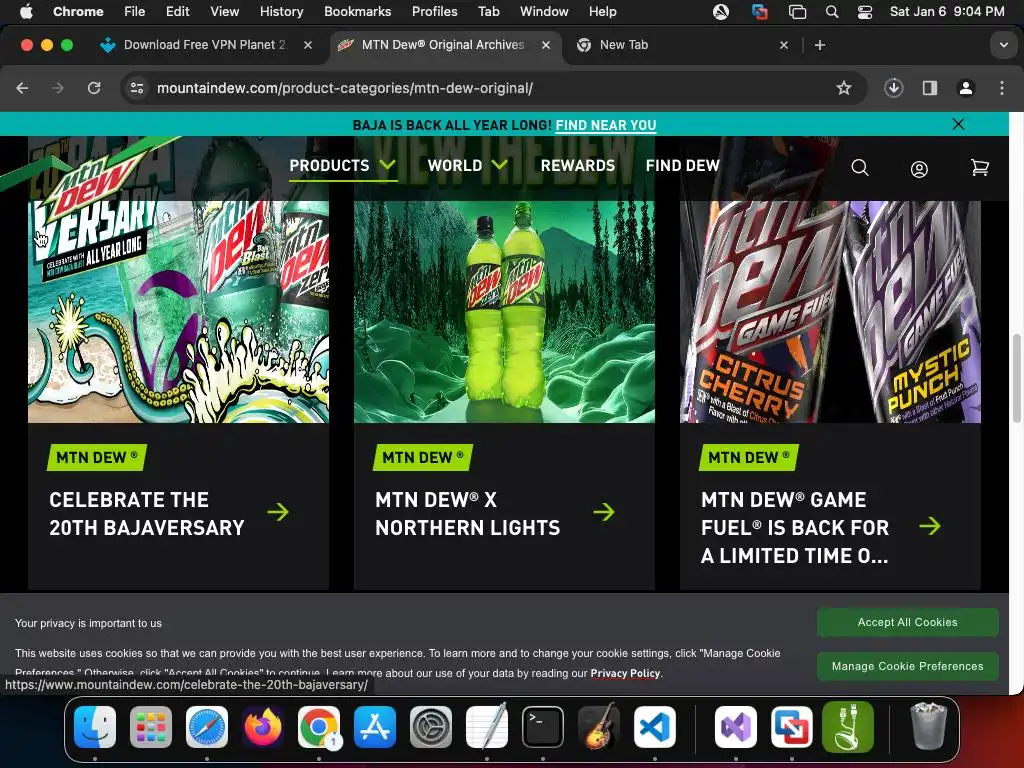Click FIND NEAR YOU banner link

pyautogui.click(x=606, y=125)
